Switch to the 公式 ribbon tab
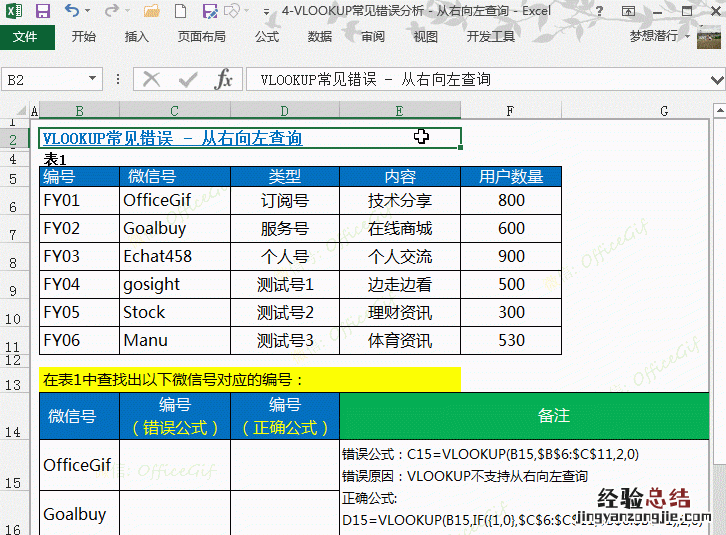The height and width of the screenshot is (535, 726). point(267,37)
